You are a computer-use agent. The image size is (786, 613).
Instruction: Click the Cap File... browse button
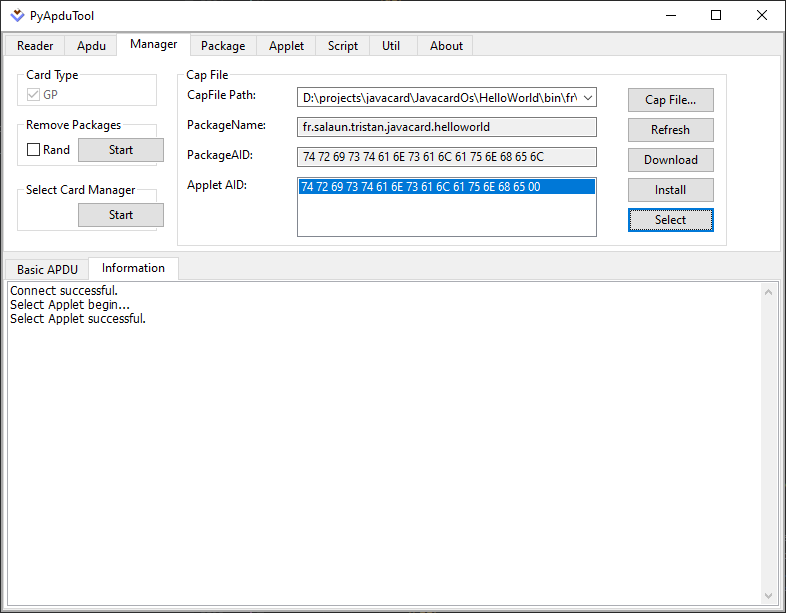click(x=670, y=100)
